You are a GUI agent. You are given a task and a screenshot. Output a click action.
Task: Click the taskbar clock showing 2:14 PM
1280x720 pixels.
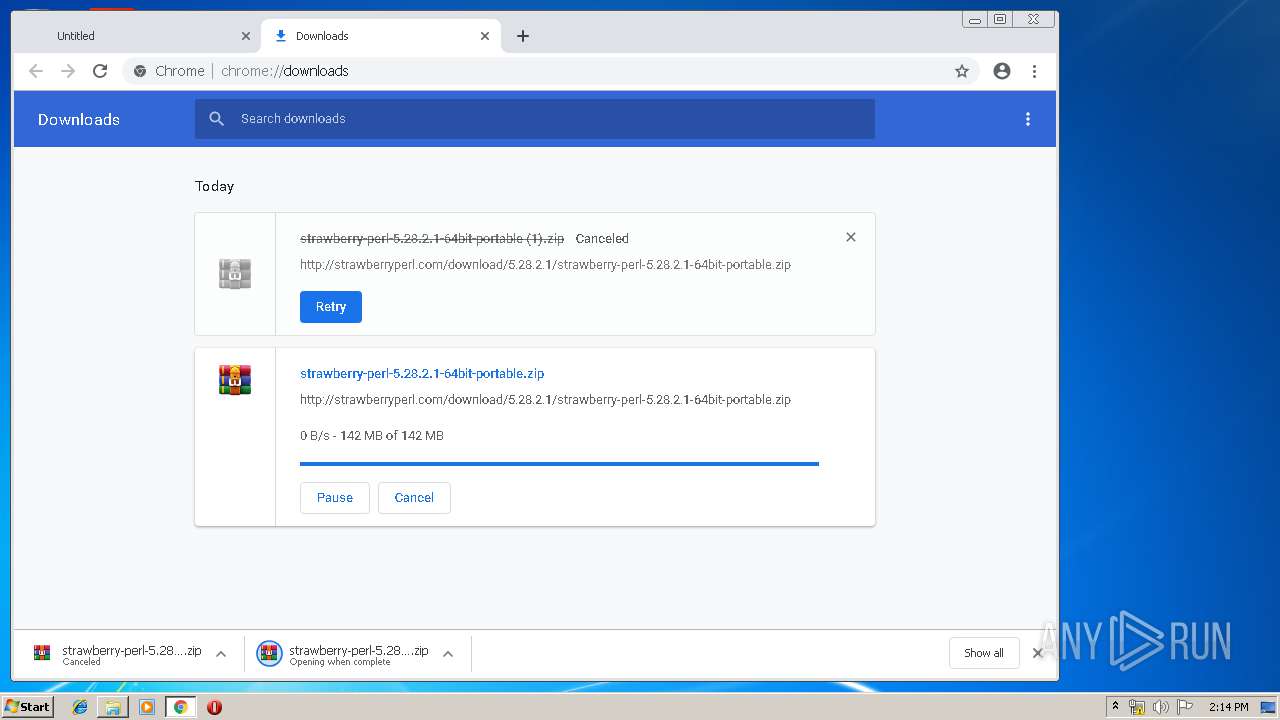pyautogui.click(x=1228, y=707)
